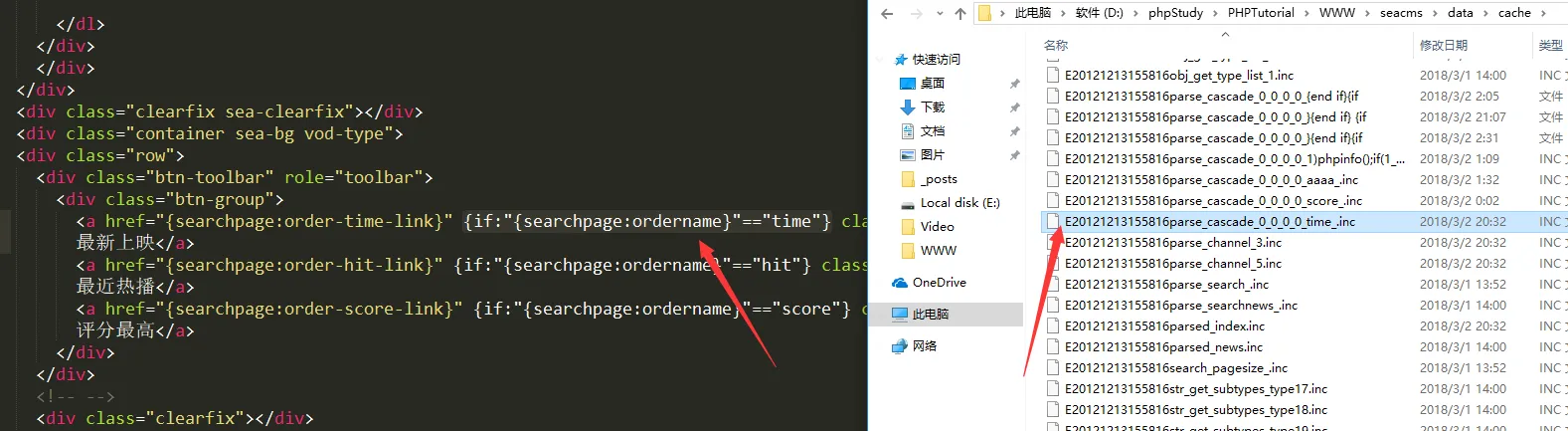Unpin 桌面 using its pin icon
Image resolution: width=1568 pixels, height=431 pixels.
(1014, 84)
